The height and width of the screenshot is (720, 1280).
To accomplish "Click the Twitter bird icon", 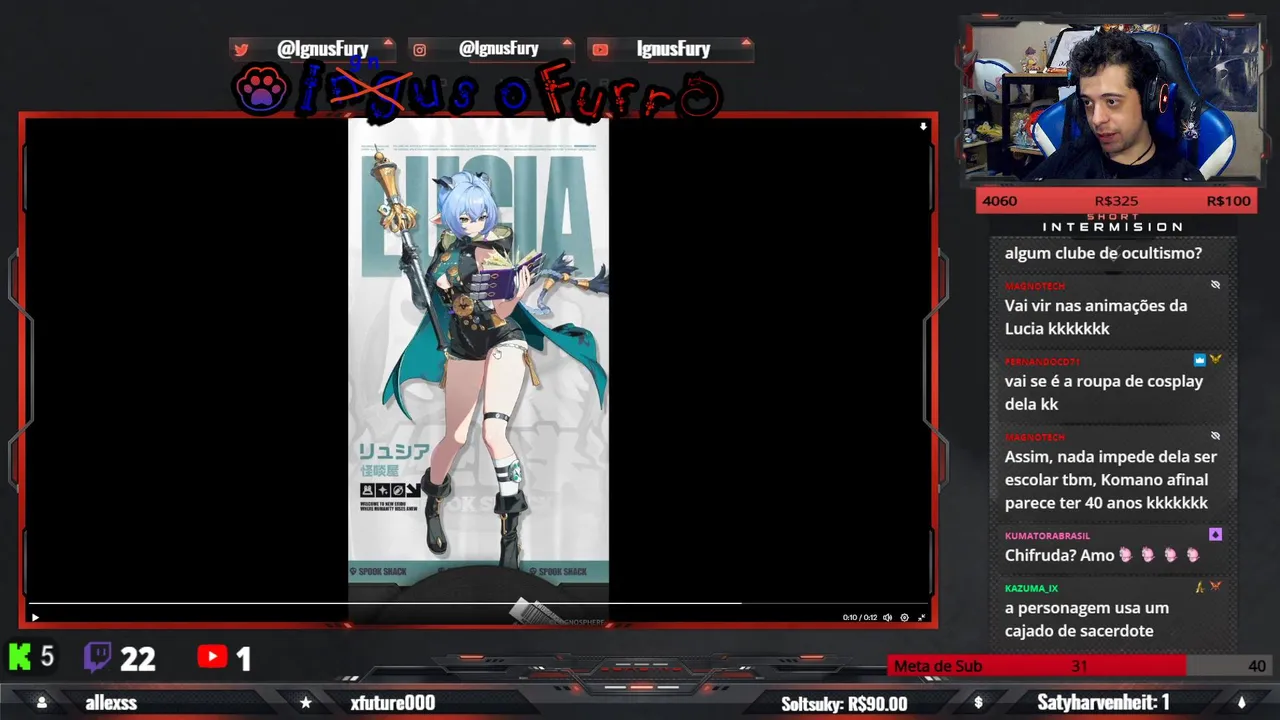I will point(241,49).
